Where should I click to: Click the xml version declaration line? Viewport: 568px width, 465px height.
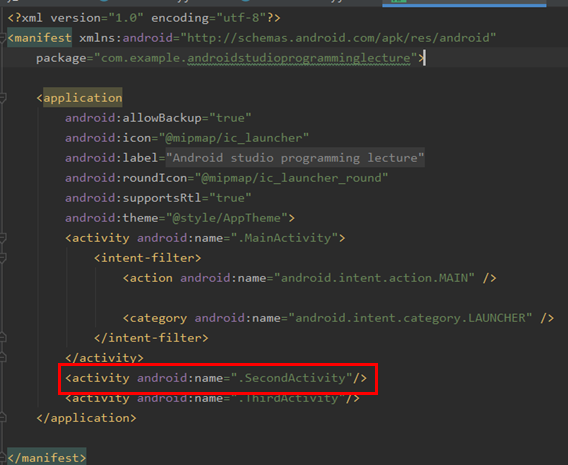pos(144,17)
